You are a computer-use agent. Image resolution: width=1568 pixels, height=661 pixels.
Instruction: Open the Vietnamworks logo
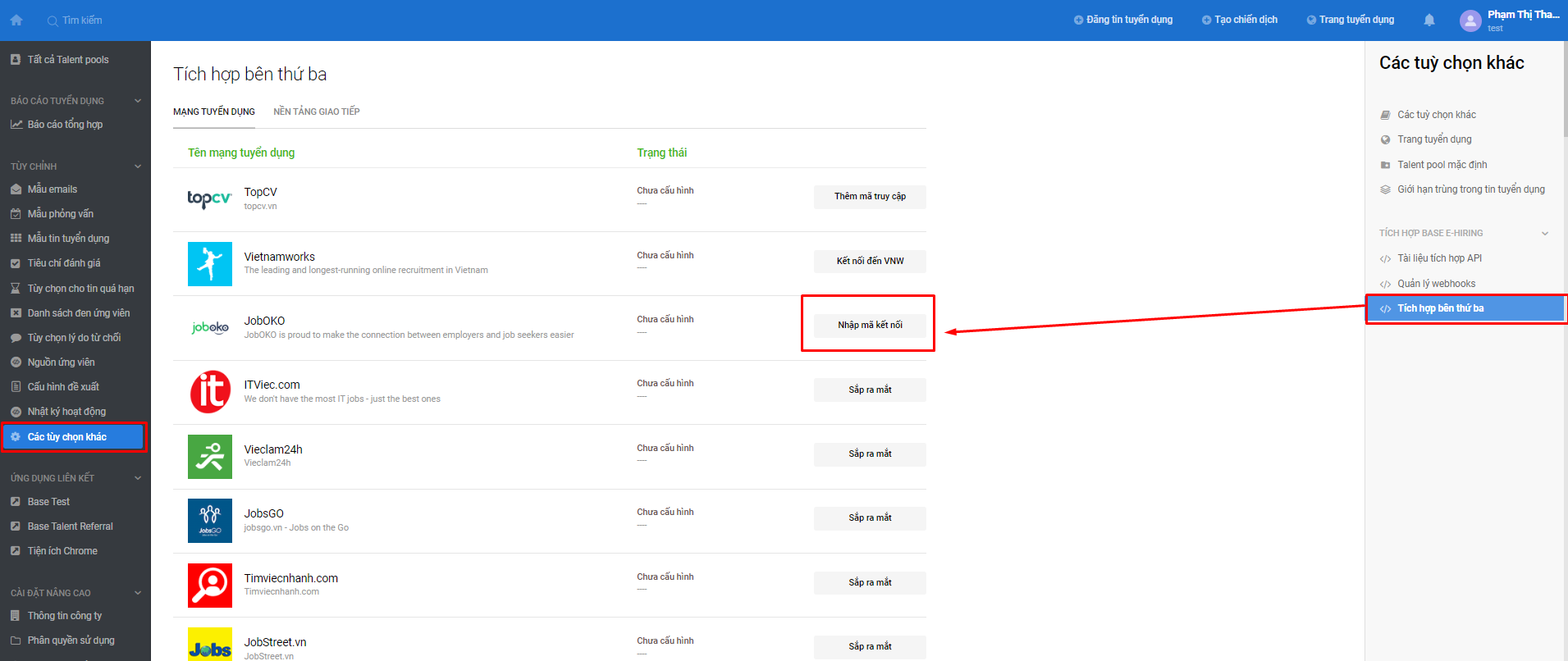(210, 264)
